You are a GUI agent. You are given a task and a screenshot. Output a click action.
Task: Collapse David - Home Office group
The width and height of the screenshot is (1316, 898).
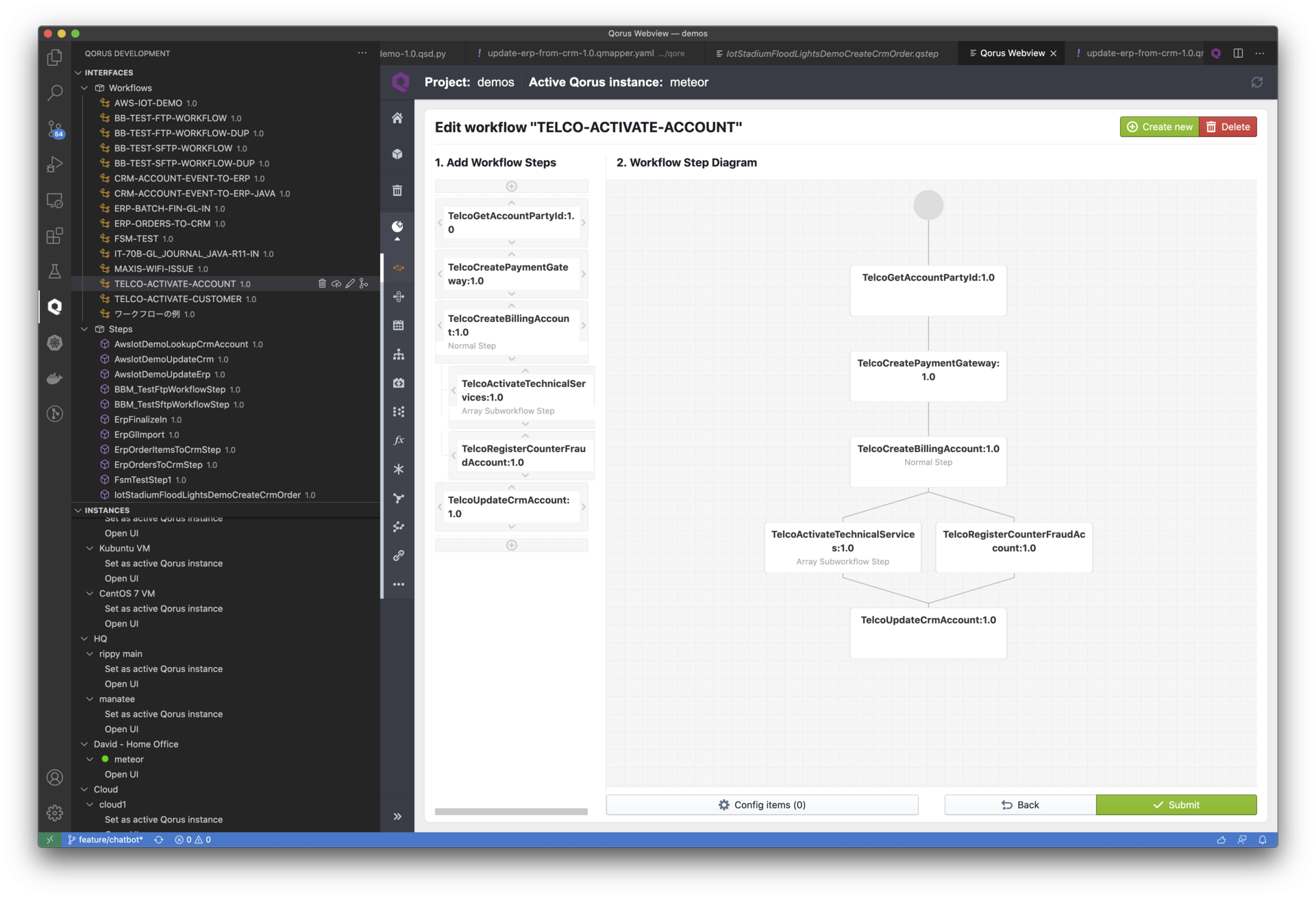(x=84, y=744)
